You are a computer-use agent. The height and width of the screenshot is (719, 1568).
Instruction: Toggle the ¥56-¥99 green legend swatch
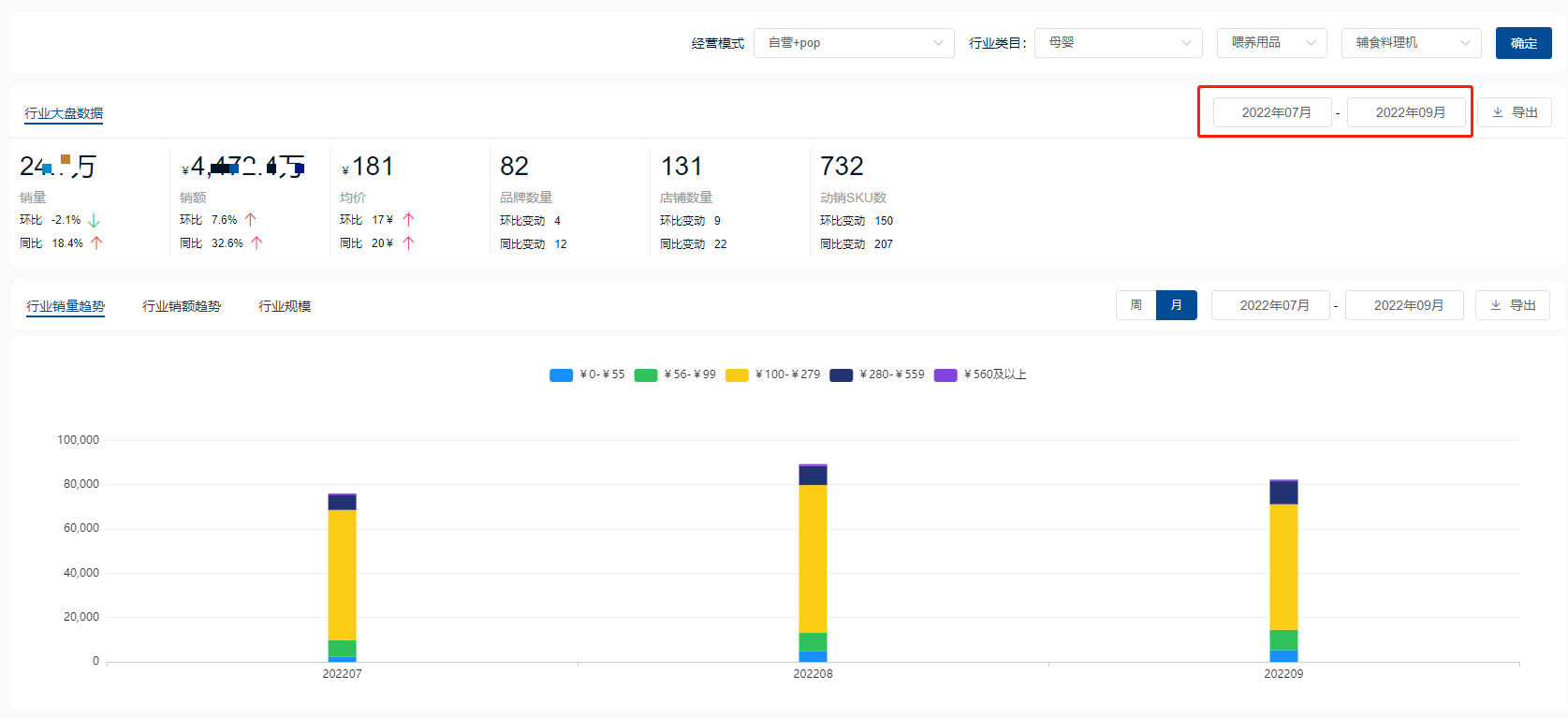(646, 374)
